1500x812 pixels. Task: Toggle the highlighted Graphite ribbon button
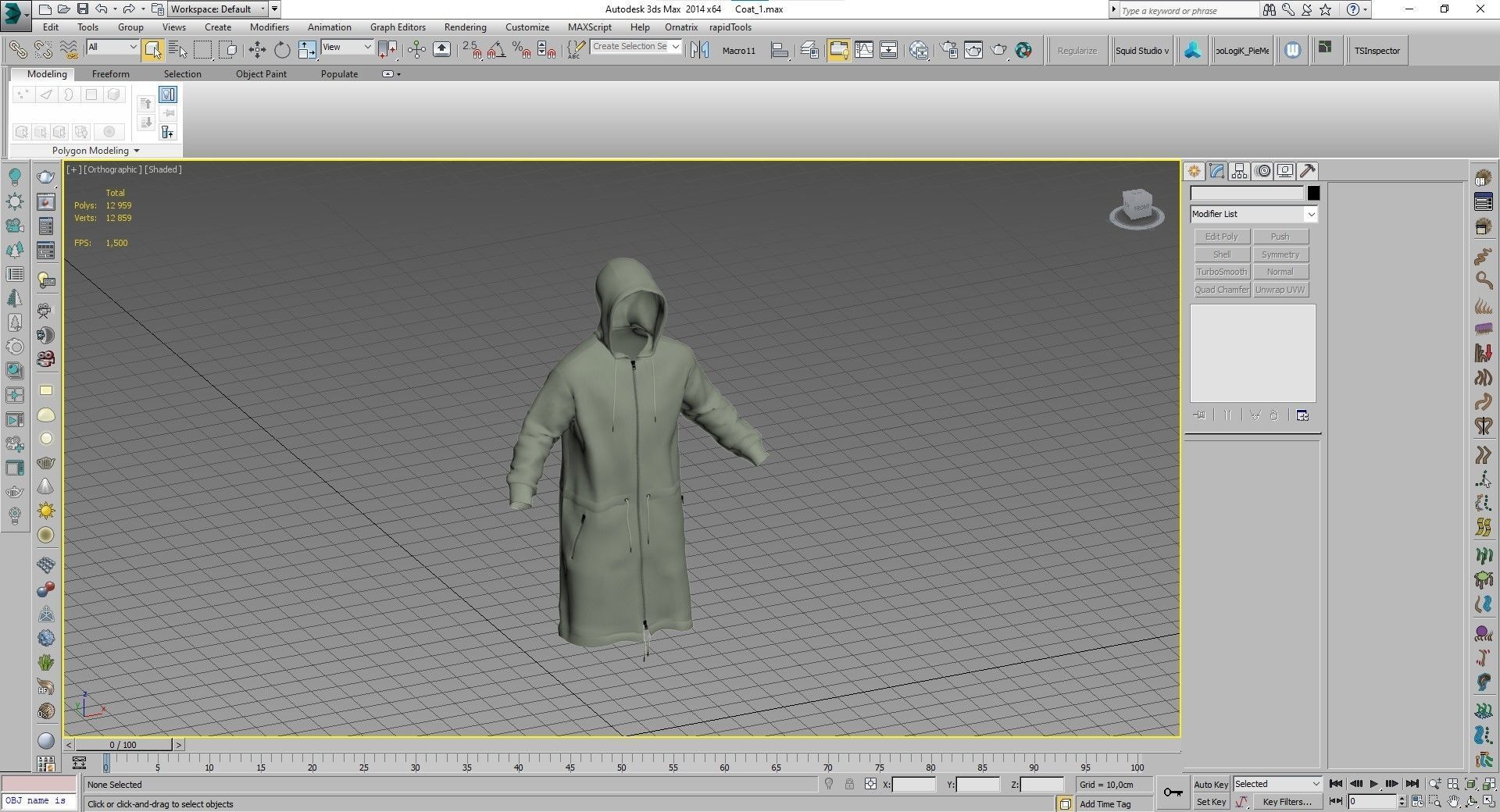(x=838, y=50)
